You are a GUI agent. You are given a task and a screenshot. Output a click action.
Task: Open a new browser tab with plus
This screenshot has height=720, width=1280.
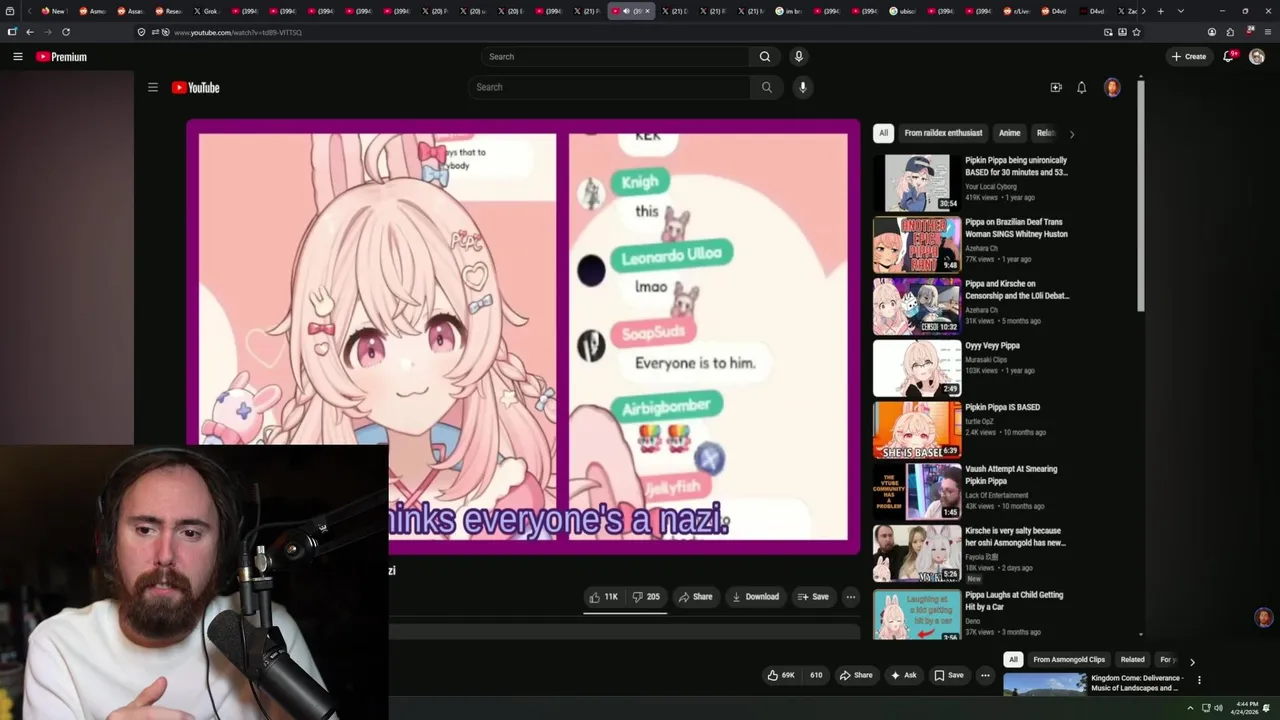pos(1160,11)
